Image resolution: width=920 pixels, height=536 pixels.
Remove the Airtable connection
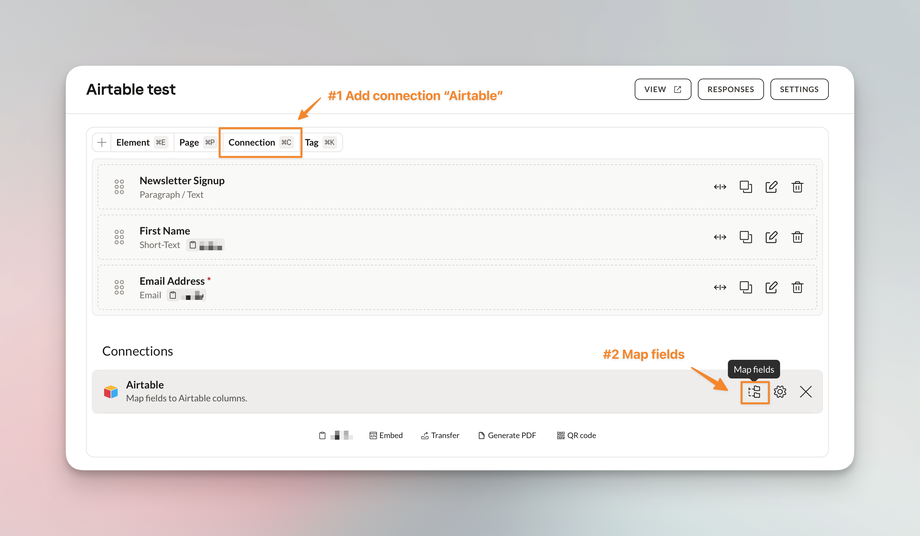click(x=805, y=392)
